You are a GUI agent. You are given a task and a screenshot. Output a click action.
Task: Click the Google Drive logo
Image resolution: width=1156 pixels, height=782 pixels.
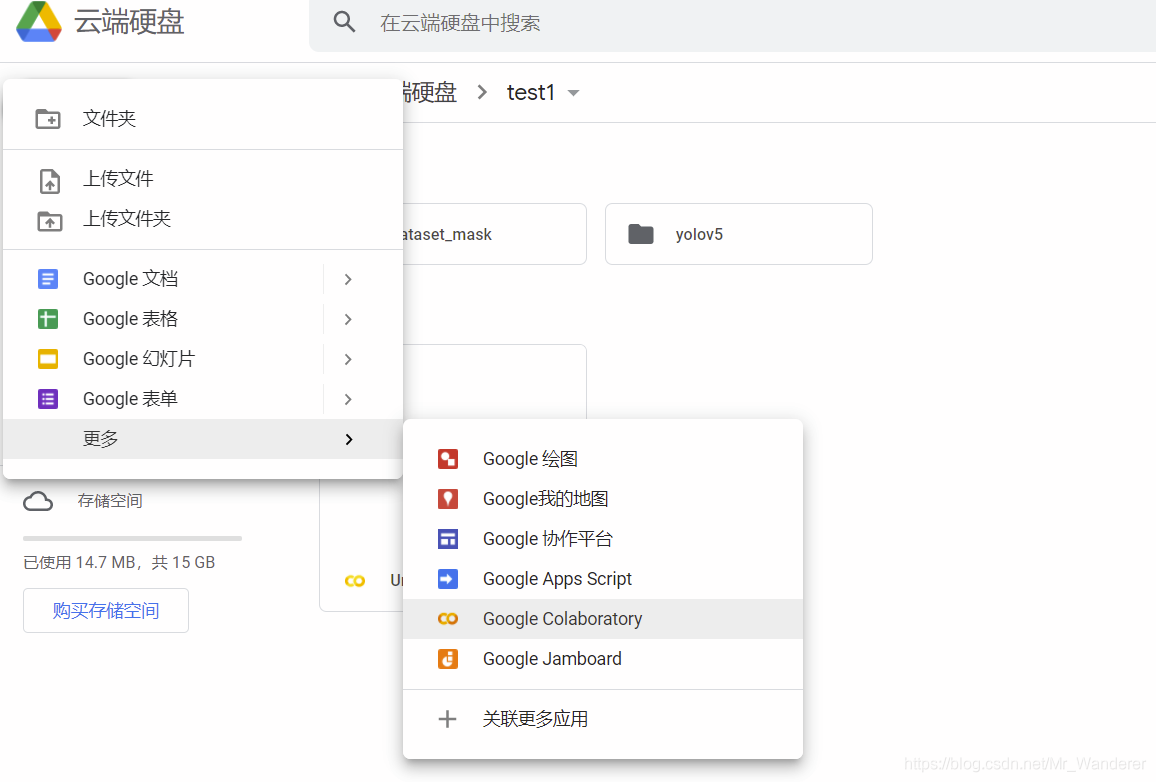click(x=38, y=21)
